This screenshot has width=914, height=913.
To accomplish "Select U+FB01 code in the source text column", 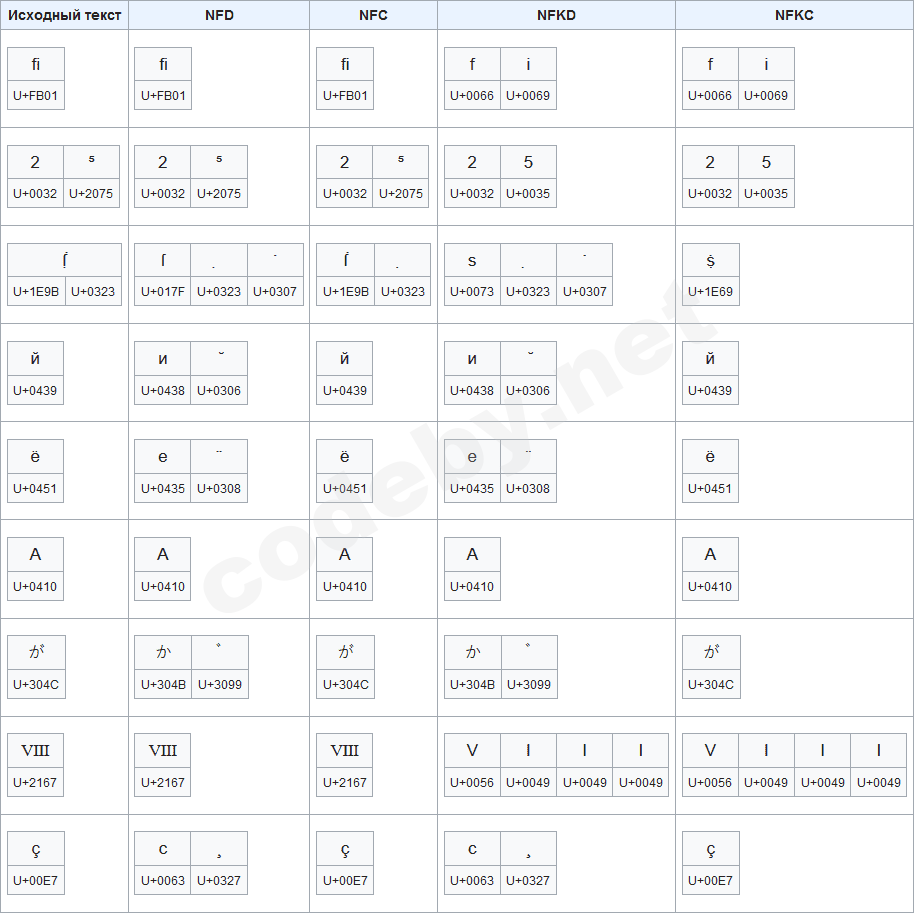I will point(36,96).
